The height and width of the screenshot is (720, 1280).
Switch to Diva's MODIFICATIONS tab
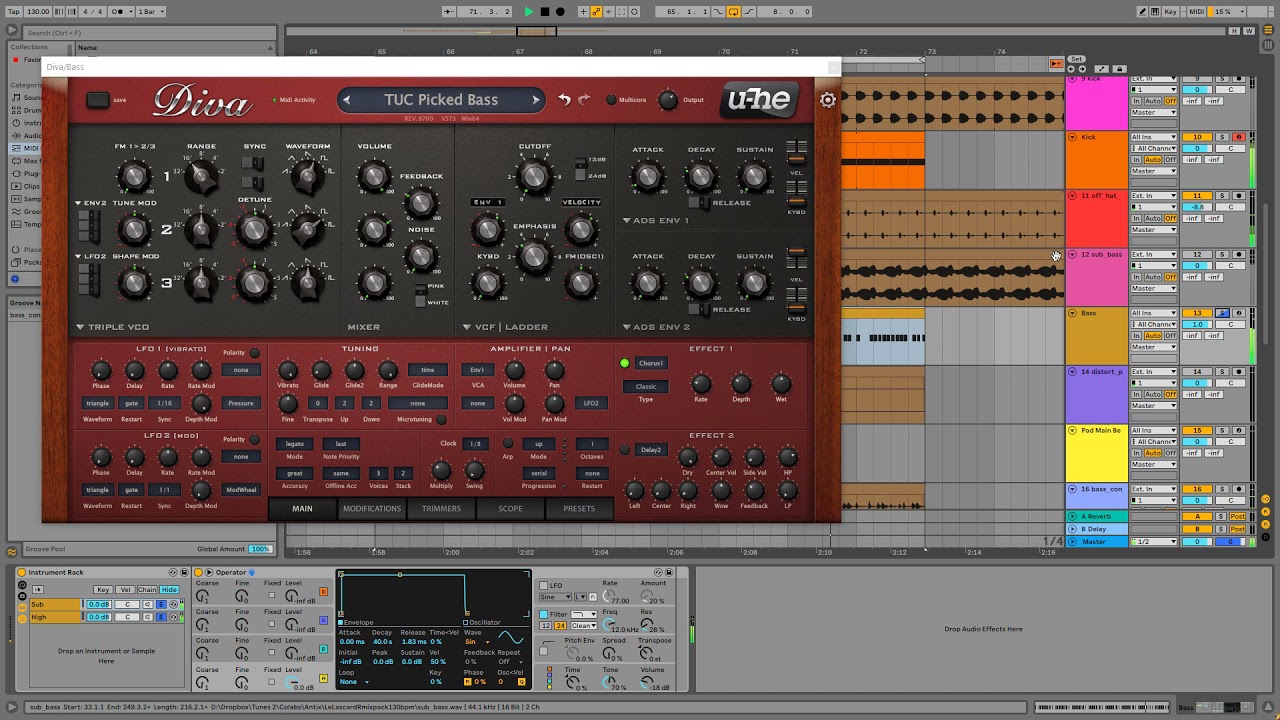coord(372,508)
